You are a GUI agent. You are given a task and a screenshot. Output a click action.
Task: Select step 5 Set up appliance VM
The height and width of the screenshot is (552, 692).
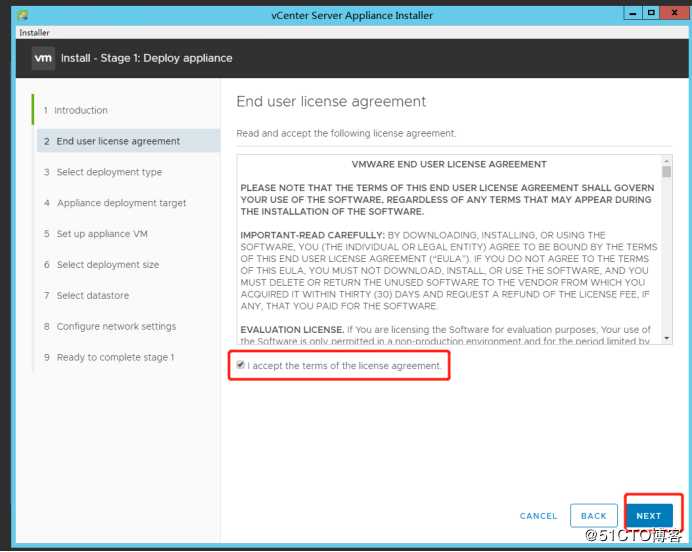pos(96,234)
